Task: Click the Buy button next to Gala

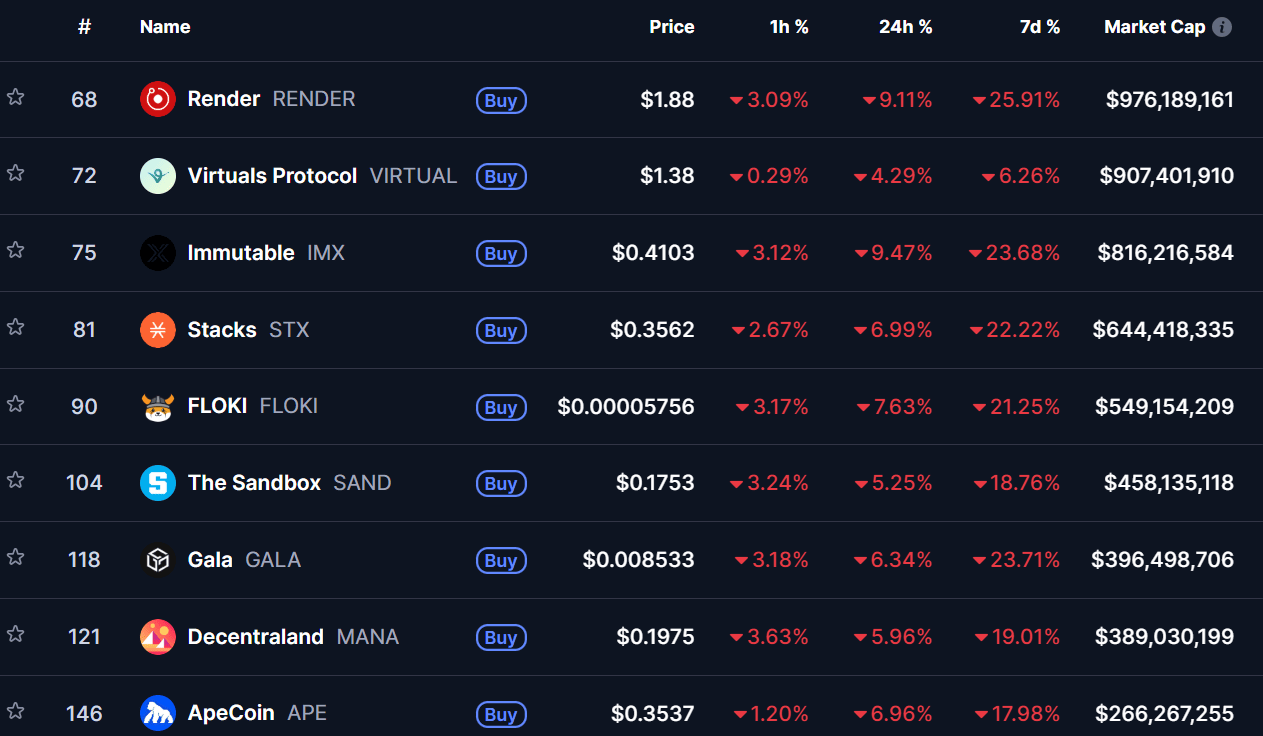Action: pyautogui.click(x=501, y=561)
